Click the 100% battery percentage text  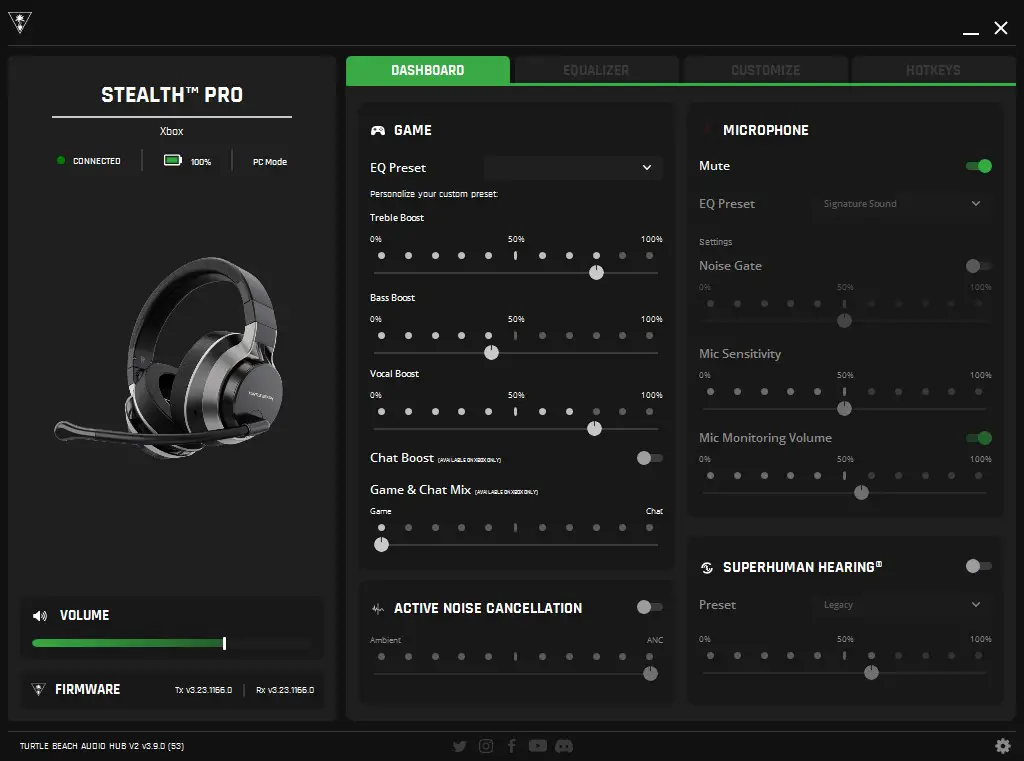point(200,162)
